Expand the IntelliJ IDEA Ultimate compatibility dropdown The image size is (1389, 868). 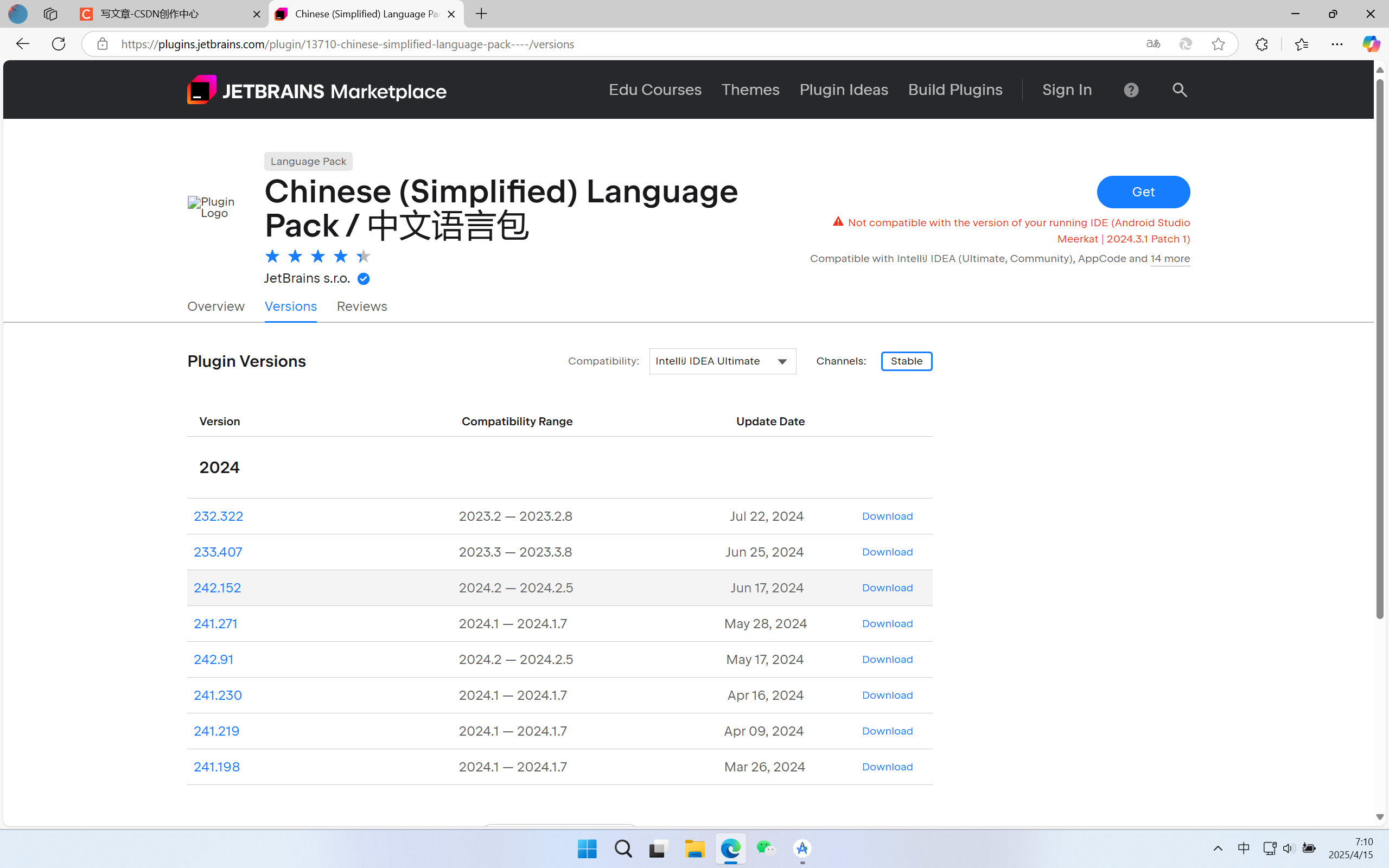[722, 361]
